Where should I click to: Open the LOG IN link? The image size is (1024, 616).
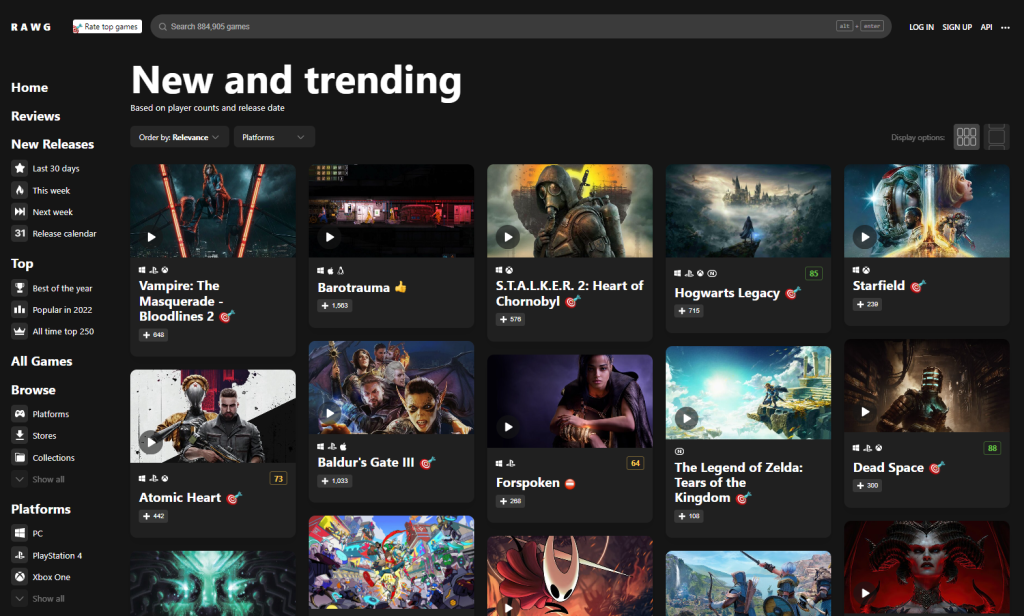921,27
